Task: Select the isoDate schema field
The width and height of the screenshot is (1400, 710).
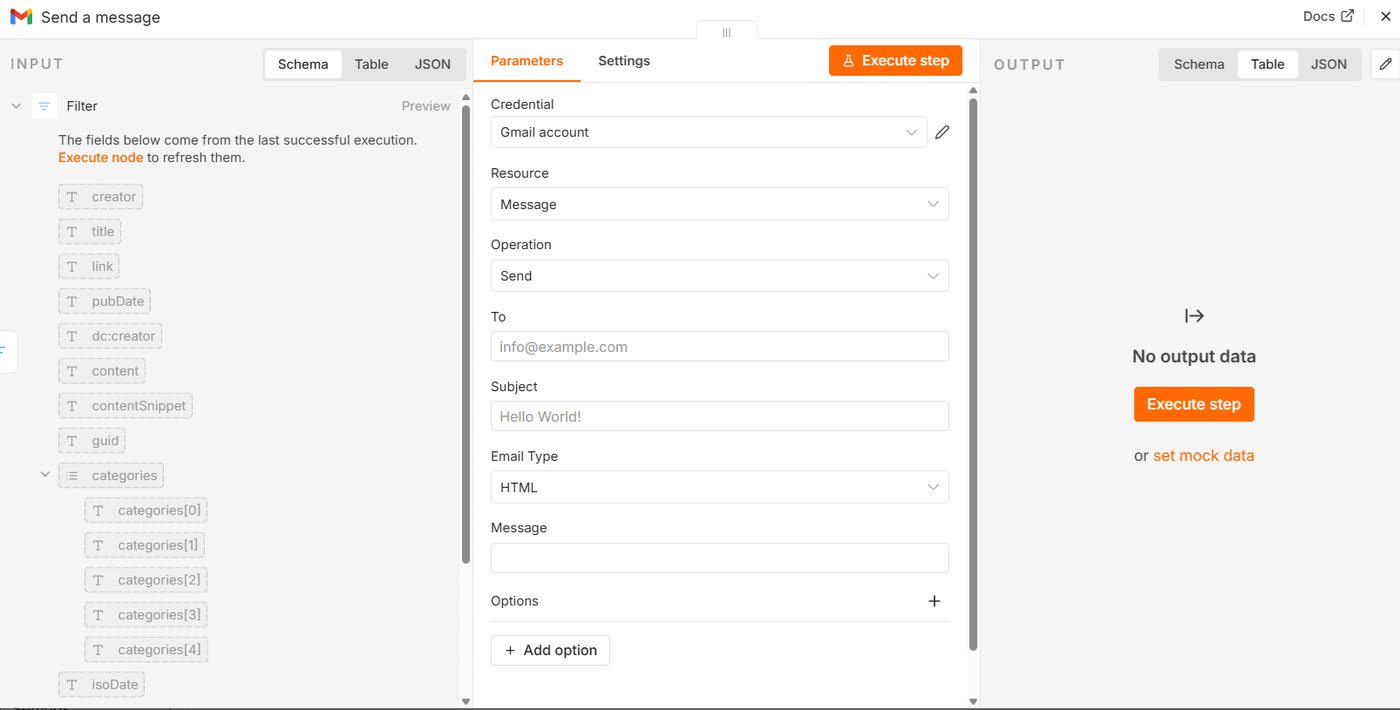Action: (x=102, y=685)
